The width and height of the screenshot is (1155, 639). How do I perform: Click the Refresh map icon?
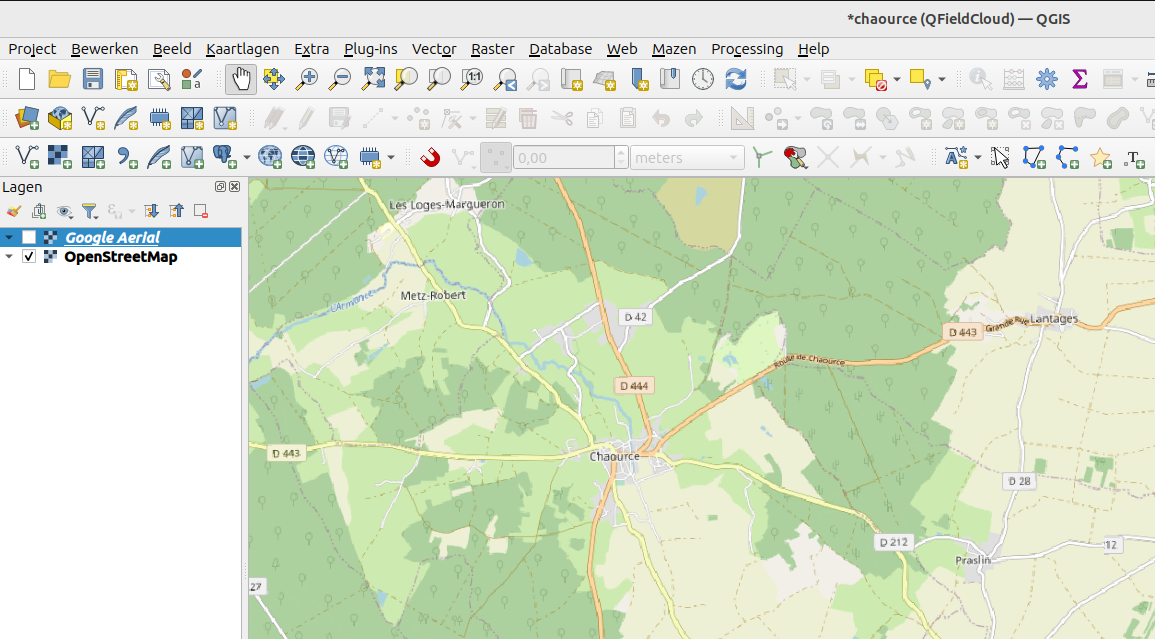click(736, 79)
